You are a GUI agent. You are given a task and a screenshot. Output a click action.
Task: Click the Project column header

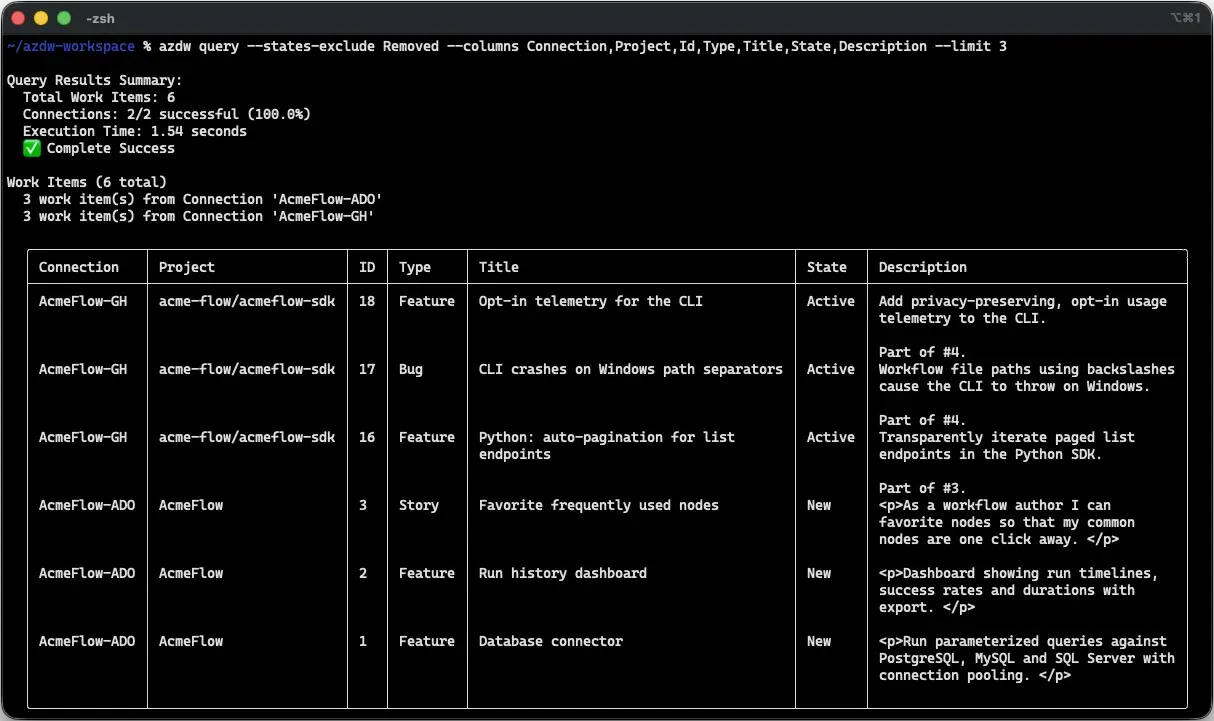(x=187, y=267)
